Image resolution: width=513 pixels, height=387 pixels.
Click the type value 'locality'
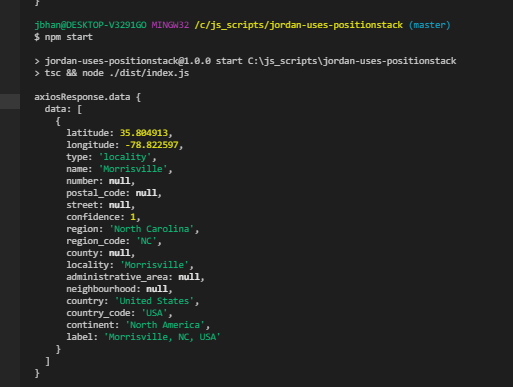tap(125, 157)
